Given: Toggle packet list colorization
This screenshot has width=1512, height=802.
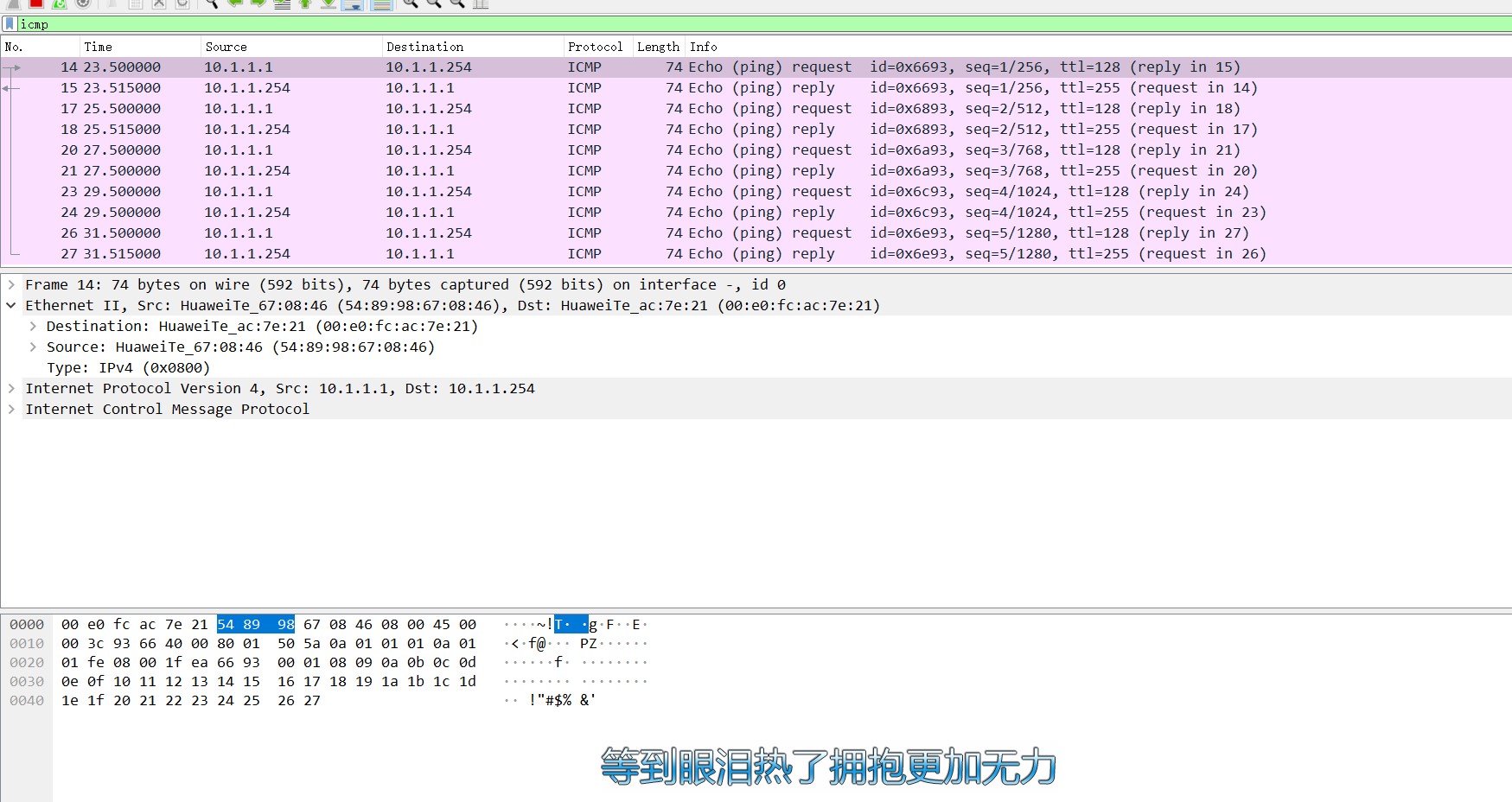Looking at the screenshot, I should 380,4.
